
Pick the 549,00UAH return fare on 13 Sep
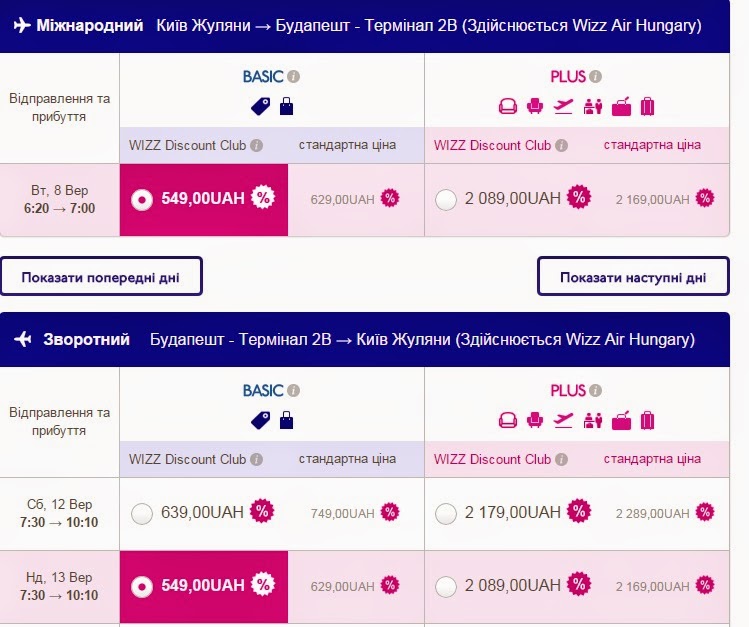142,585
